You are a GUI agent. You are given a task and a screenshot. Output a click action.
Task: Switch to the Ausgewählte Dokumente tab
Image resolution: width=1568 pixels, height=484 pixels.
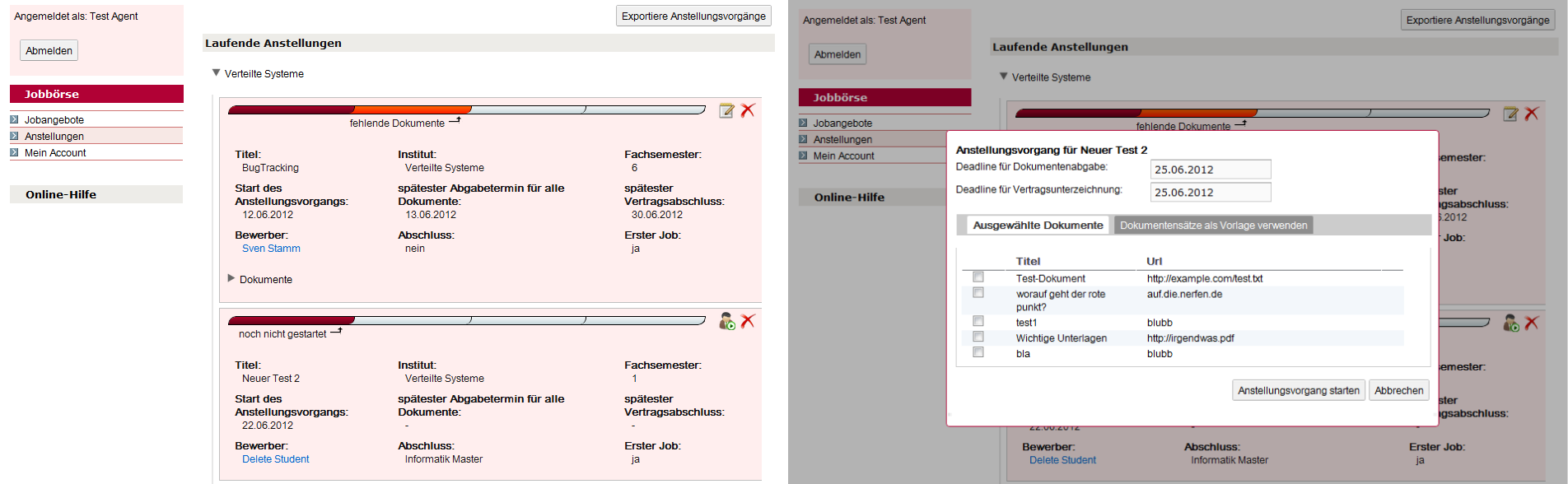[x=1038, y=225]
